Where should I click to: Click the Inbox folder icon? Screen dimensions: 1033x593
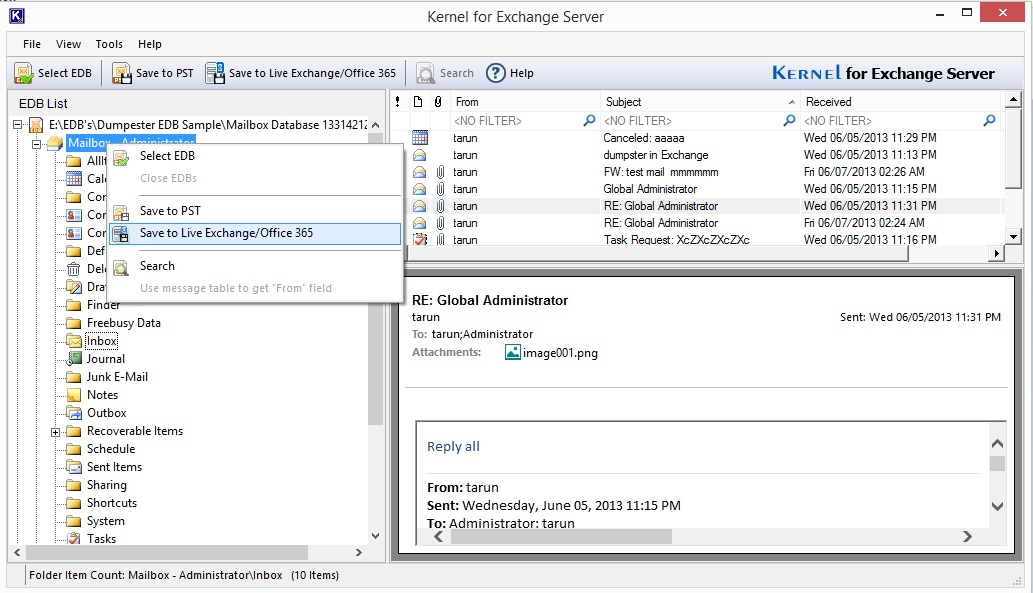coord(74,341)
